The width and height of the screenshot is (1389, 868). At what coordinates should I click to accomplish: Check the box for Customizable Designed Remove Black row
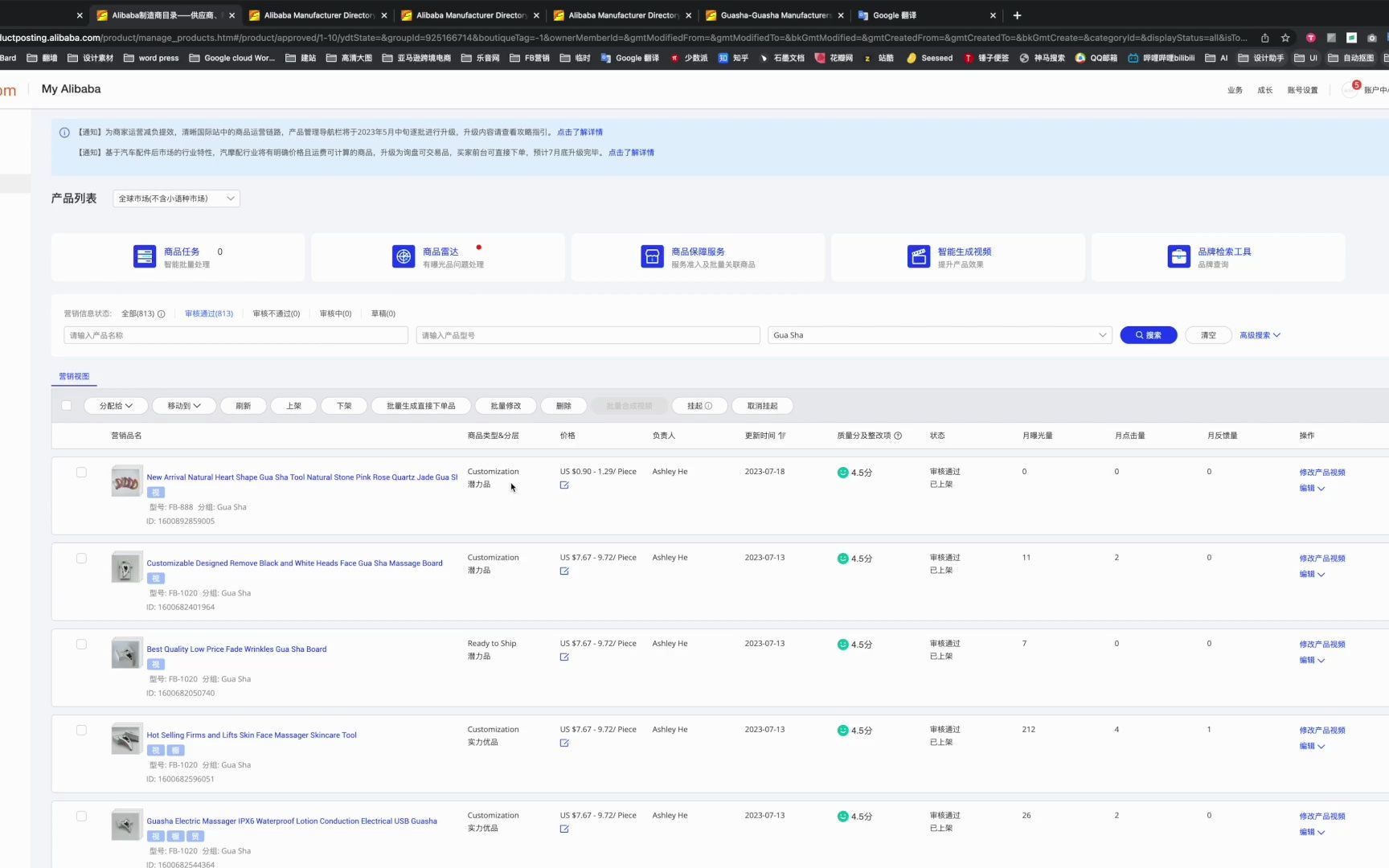(81, 559)
